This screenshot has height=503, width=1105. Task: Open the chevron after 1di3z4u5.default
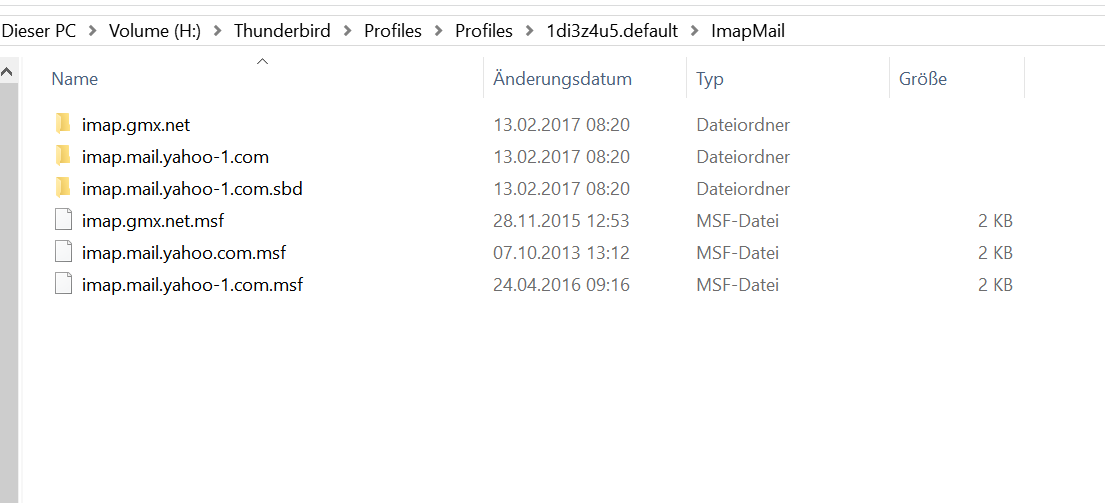pyautogui.click(x=694, y=31)
